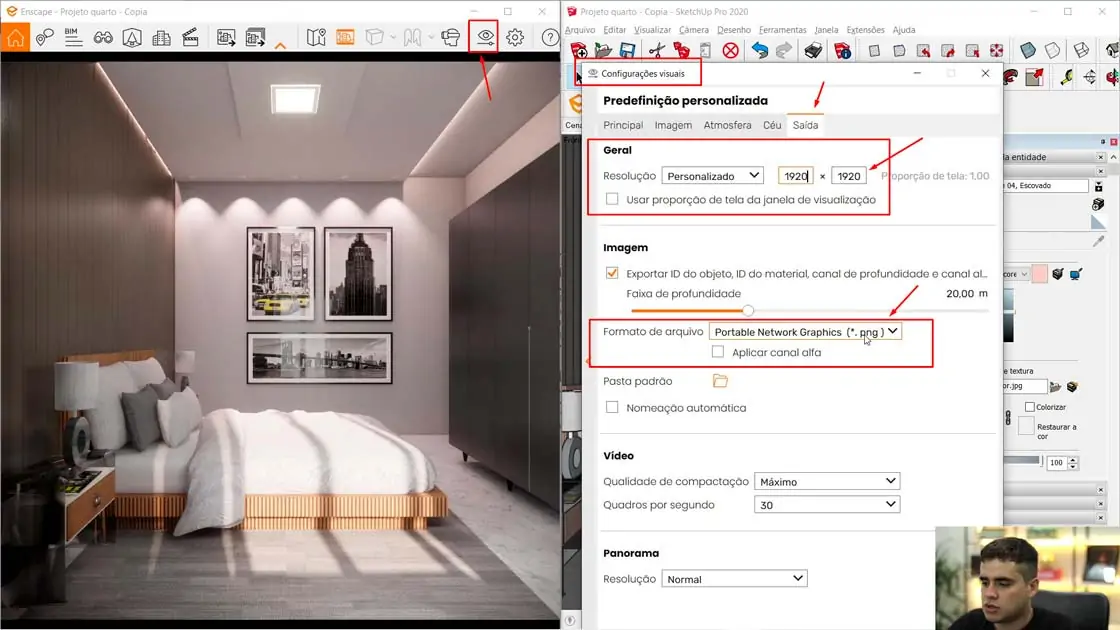Open SketchUp Arquivo menu
This screenshot has width=1120, height=630.
pyautogui.click(x=579, y=30)
